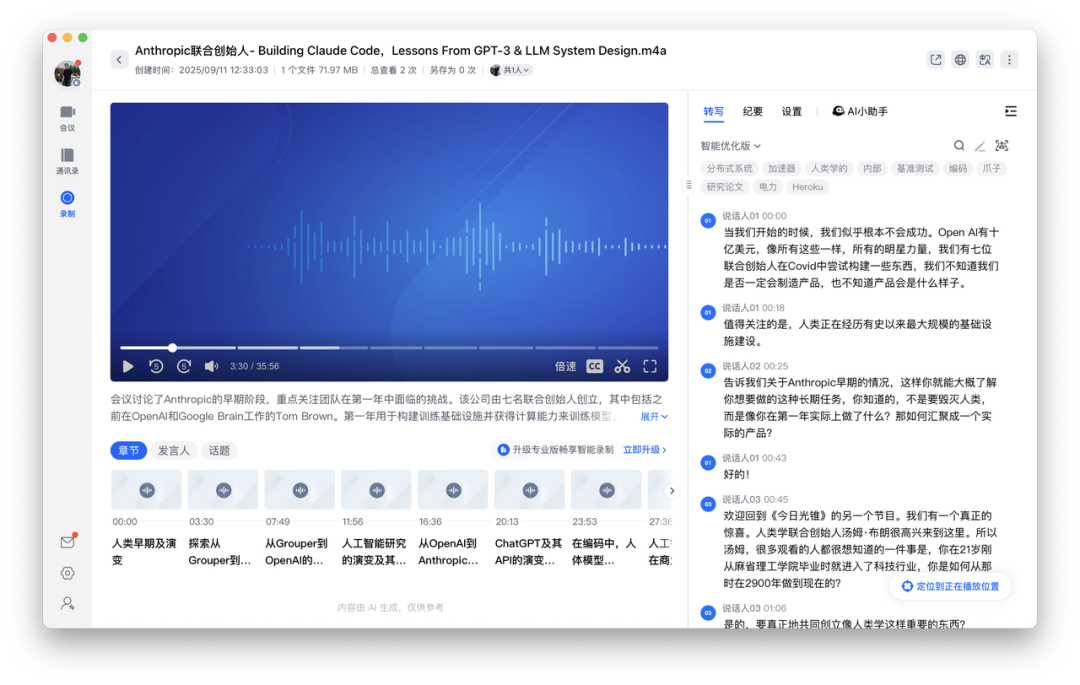Click the 分布式系统 keyword tag
Image resolution: width=1080 pixels, height=685 pixels.
point(729,168)
